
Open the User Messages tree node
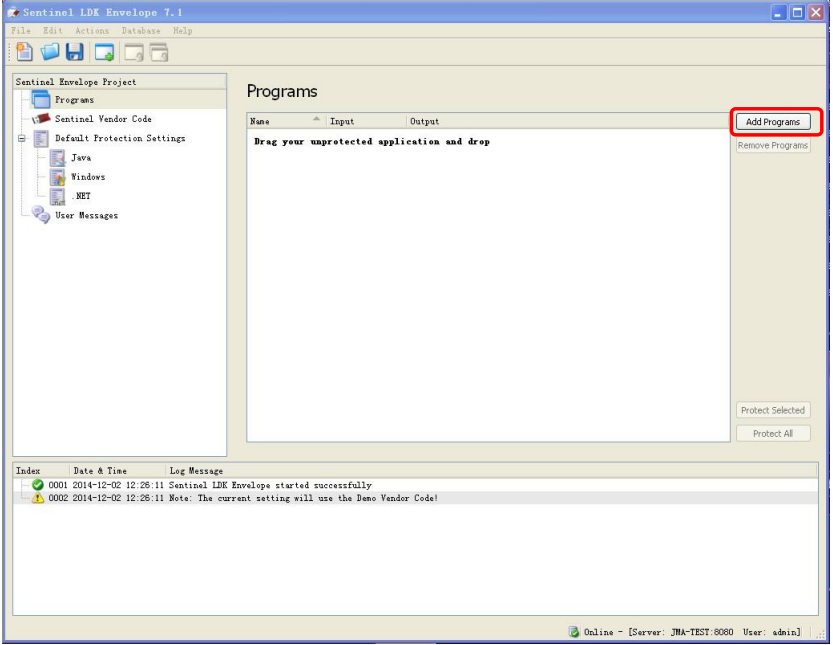(85, 215)
